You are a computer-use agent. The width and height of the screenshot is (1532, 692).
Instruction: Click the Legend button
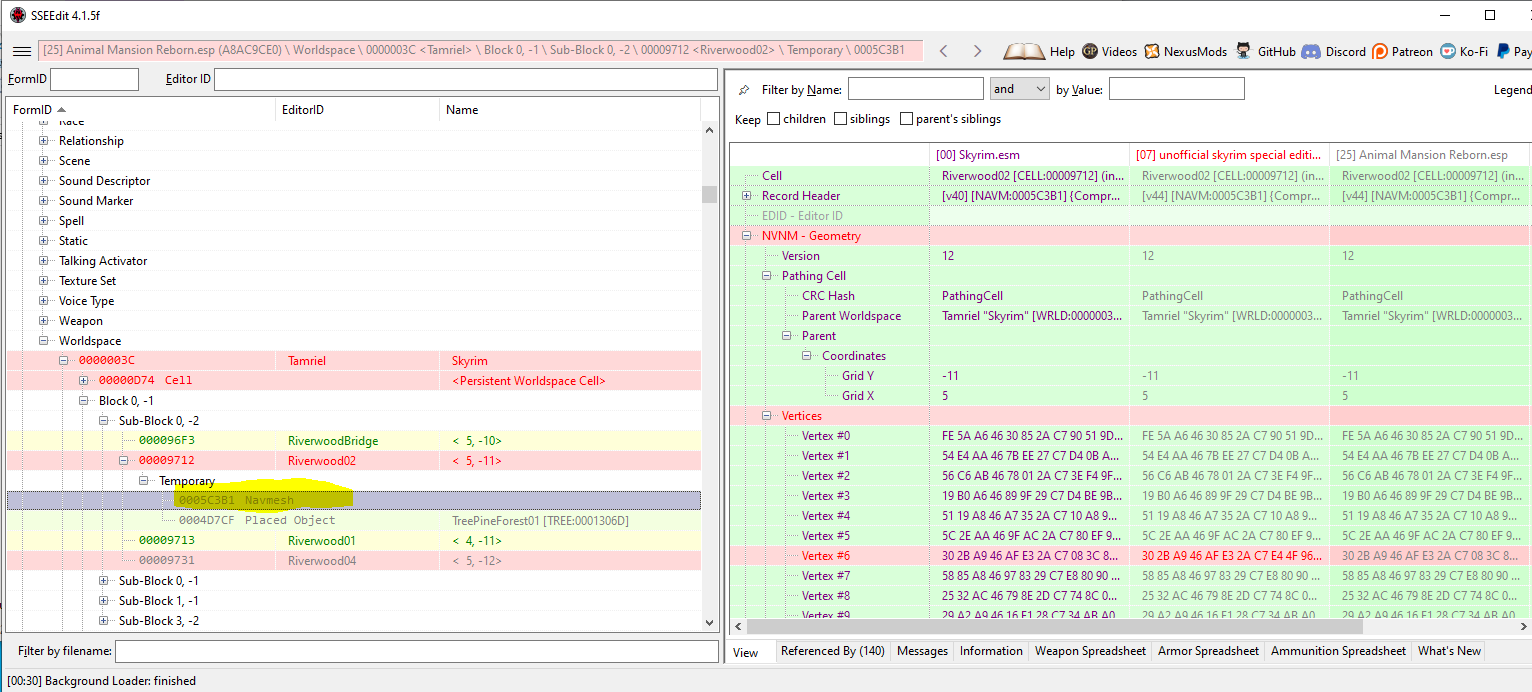[x=1512, y=90]
